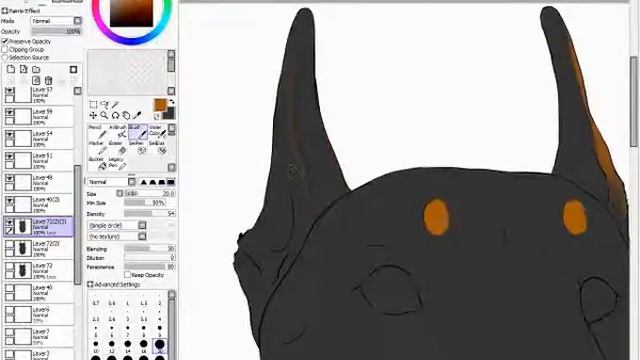Click the orange foreground color swatch

click(160, 105)
